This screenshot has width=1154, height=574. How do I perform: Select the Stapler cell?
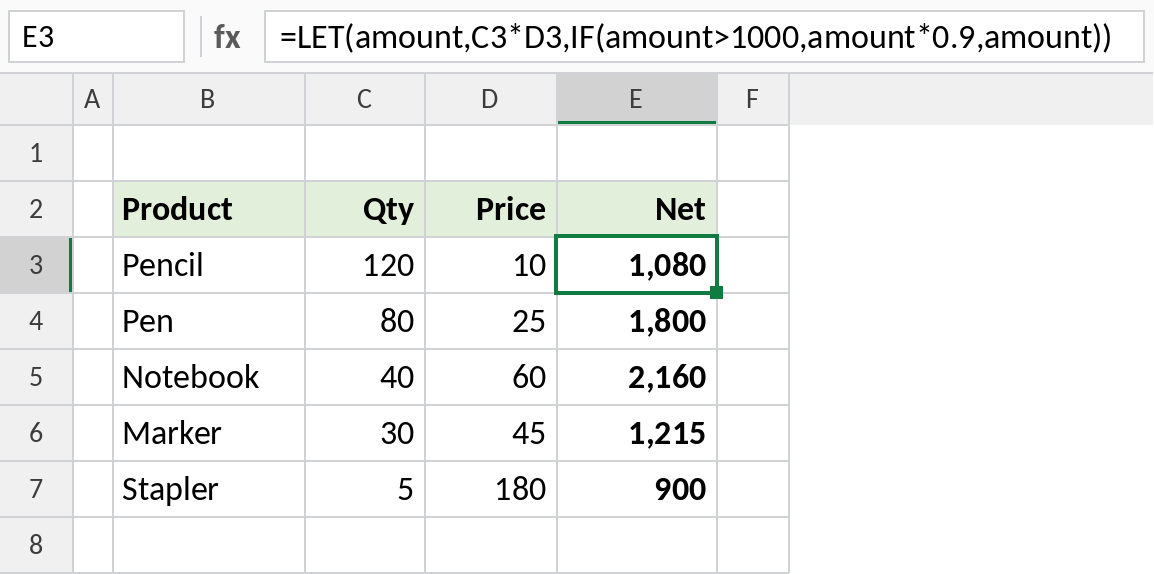click(x=208, y=489)
